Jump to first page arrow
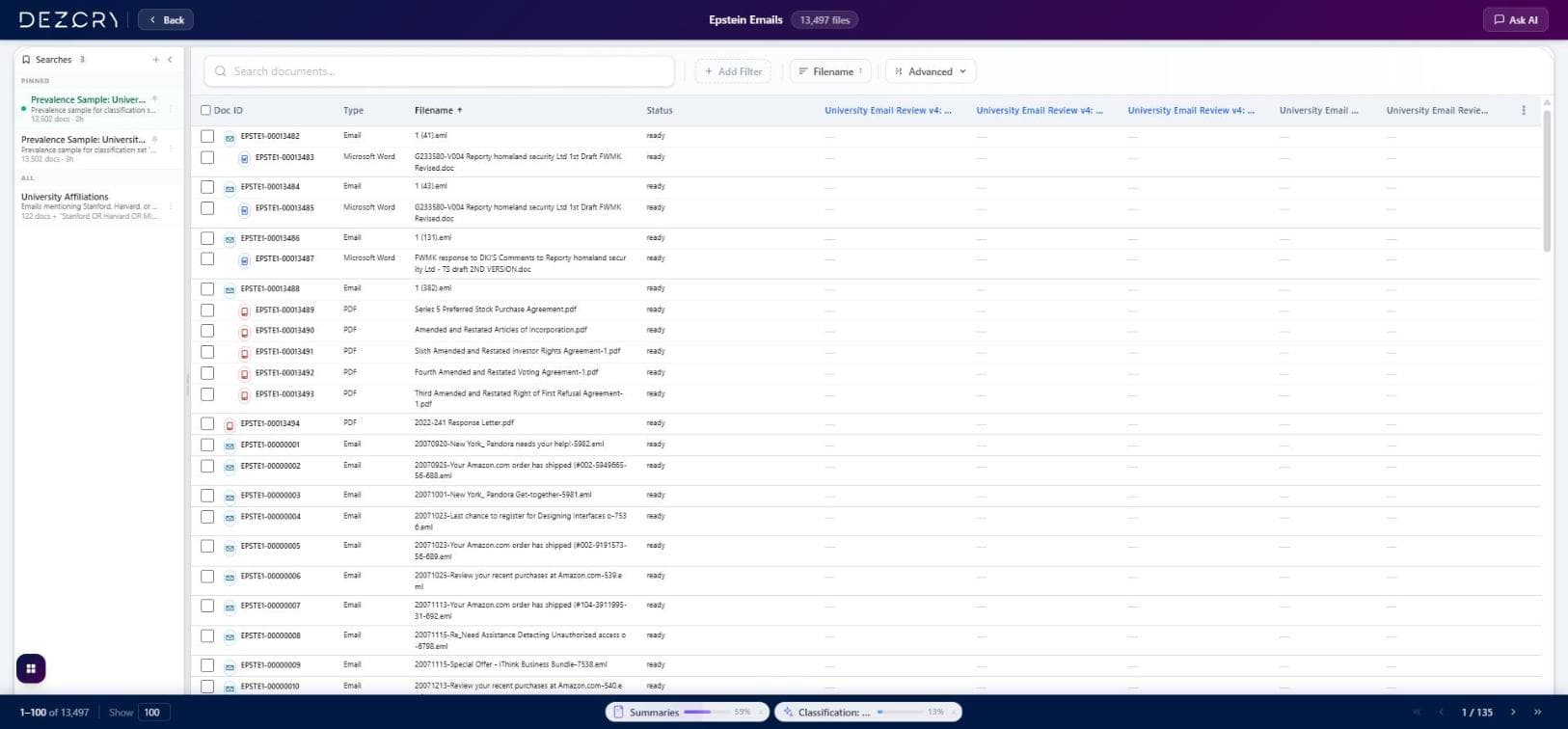Screen dimensions: 1568x729 [1417, 712]
